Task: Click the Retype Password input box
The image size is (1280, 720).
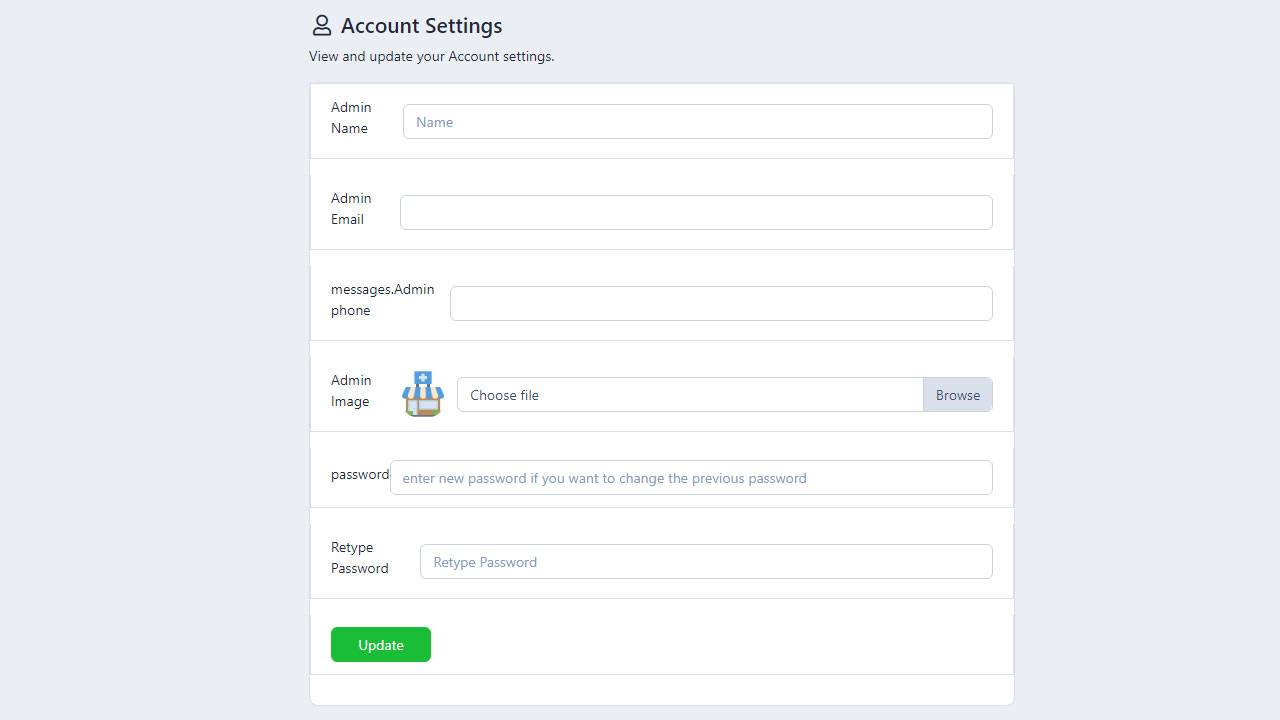Action: point(706,562)
